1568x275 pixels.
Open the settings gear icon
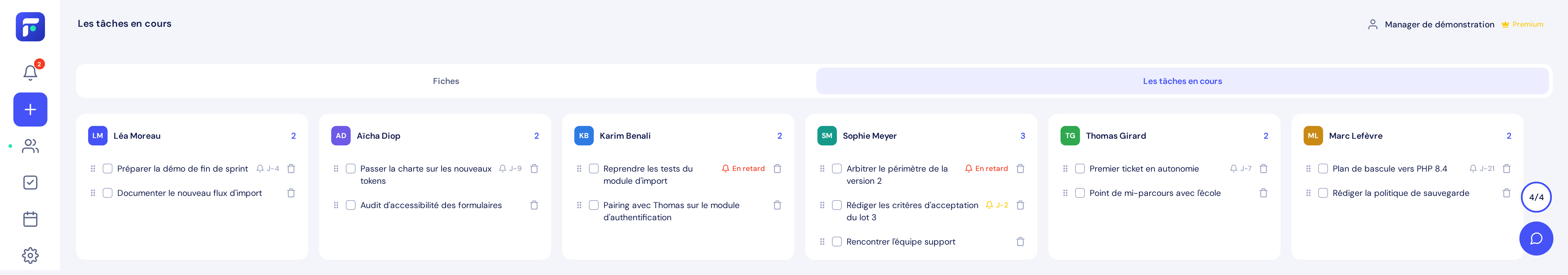[30, 256]
